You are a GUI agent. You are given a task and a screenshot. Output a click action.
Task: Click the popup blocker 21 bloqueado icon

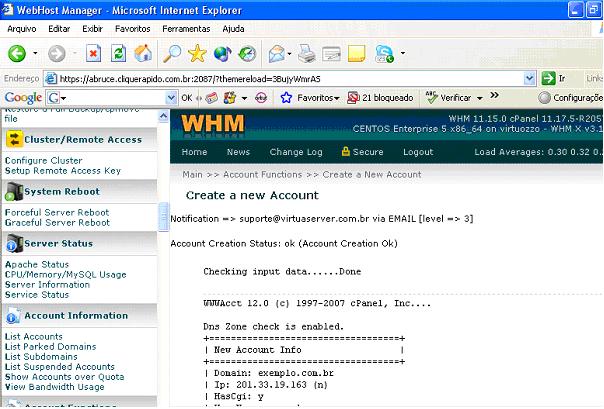click(x=353, y=98)
